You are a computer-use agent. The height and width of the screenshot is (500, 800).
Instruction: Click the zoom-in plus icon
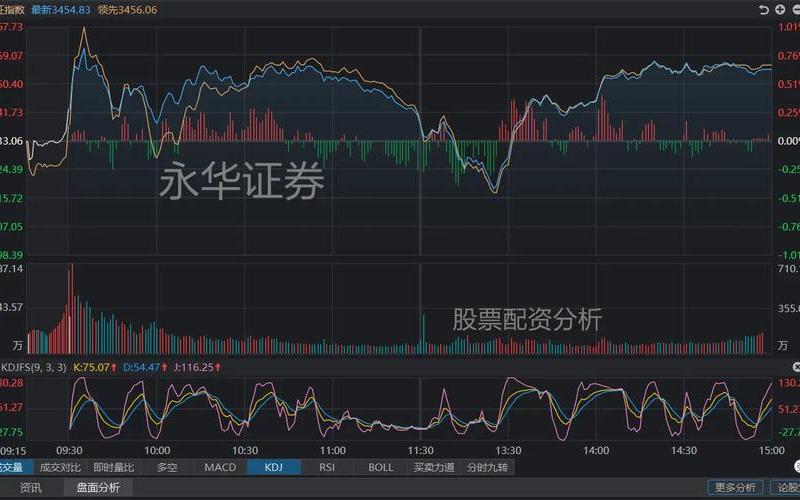(780, 10)
